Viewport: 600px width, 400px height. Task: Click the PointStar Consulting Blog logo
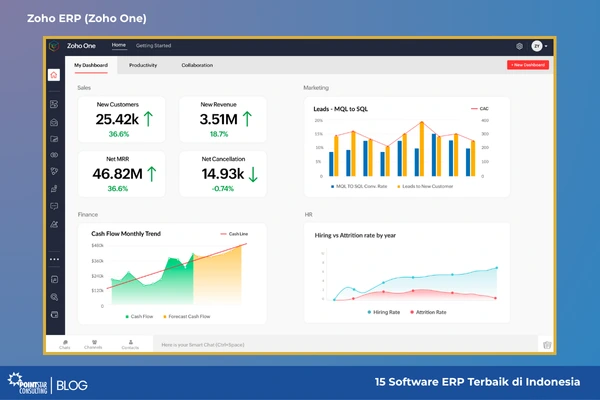click(47, 383)
